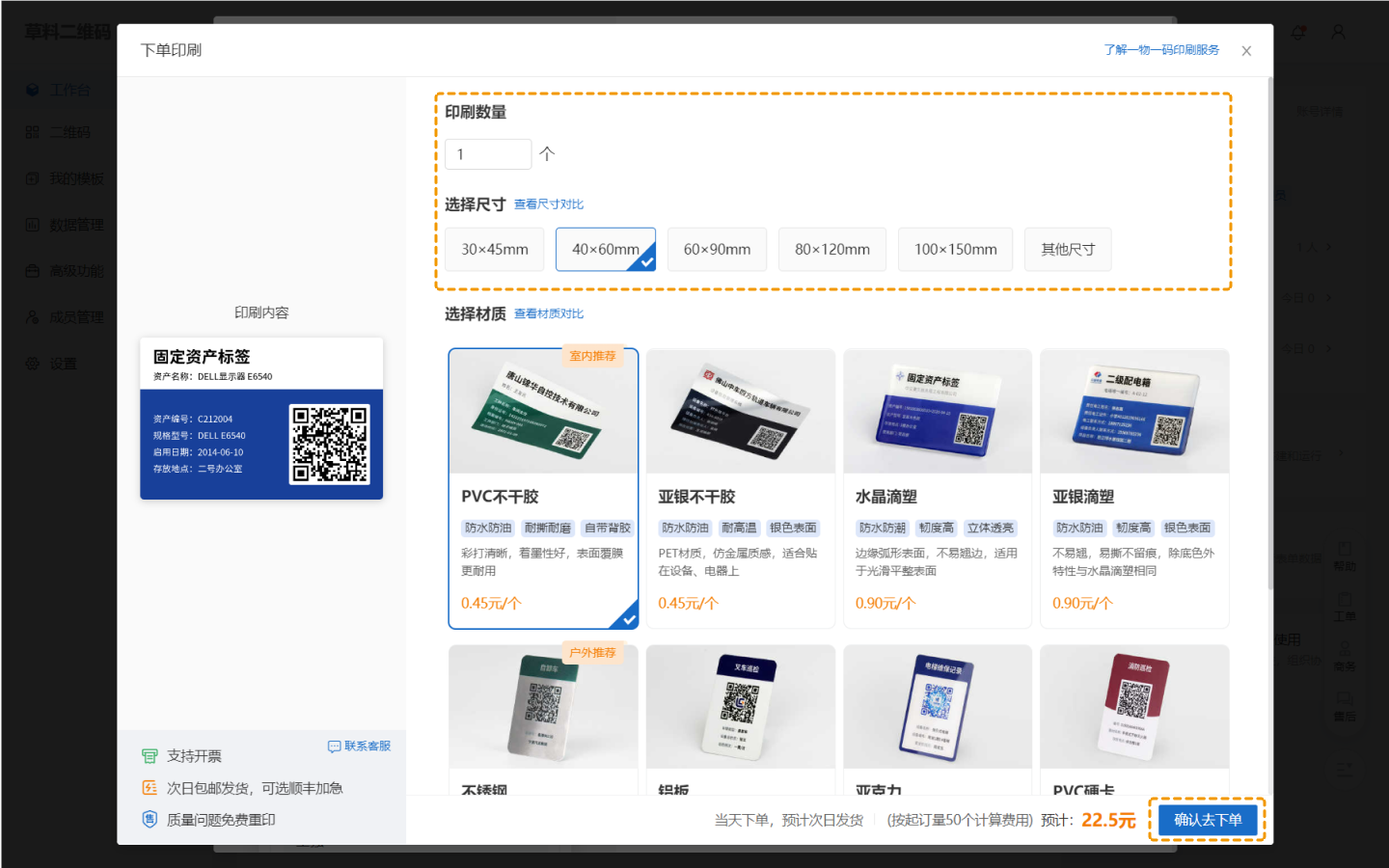Pick the 铝板 material thumbnail
Viewport: 1389px width, 868px height.
pos(741,707)
